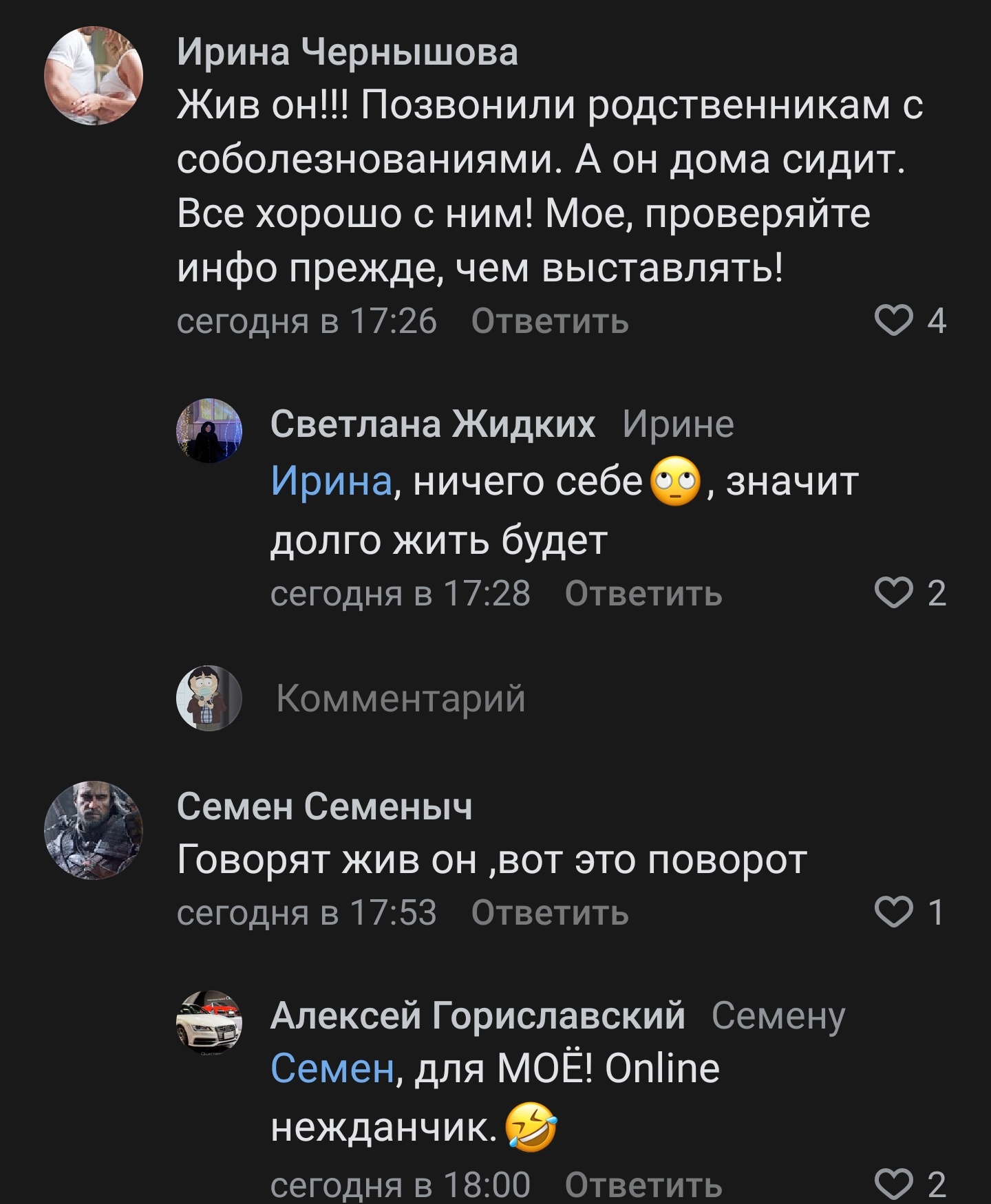
Task: Like Ирина Чернышова's comment with heart icon
Action: [893, 321]
